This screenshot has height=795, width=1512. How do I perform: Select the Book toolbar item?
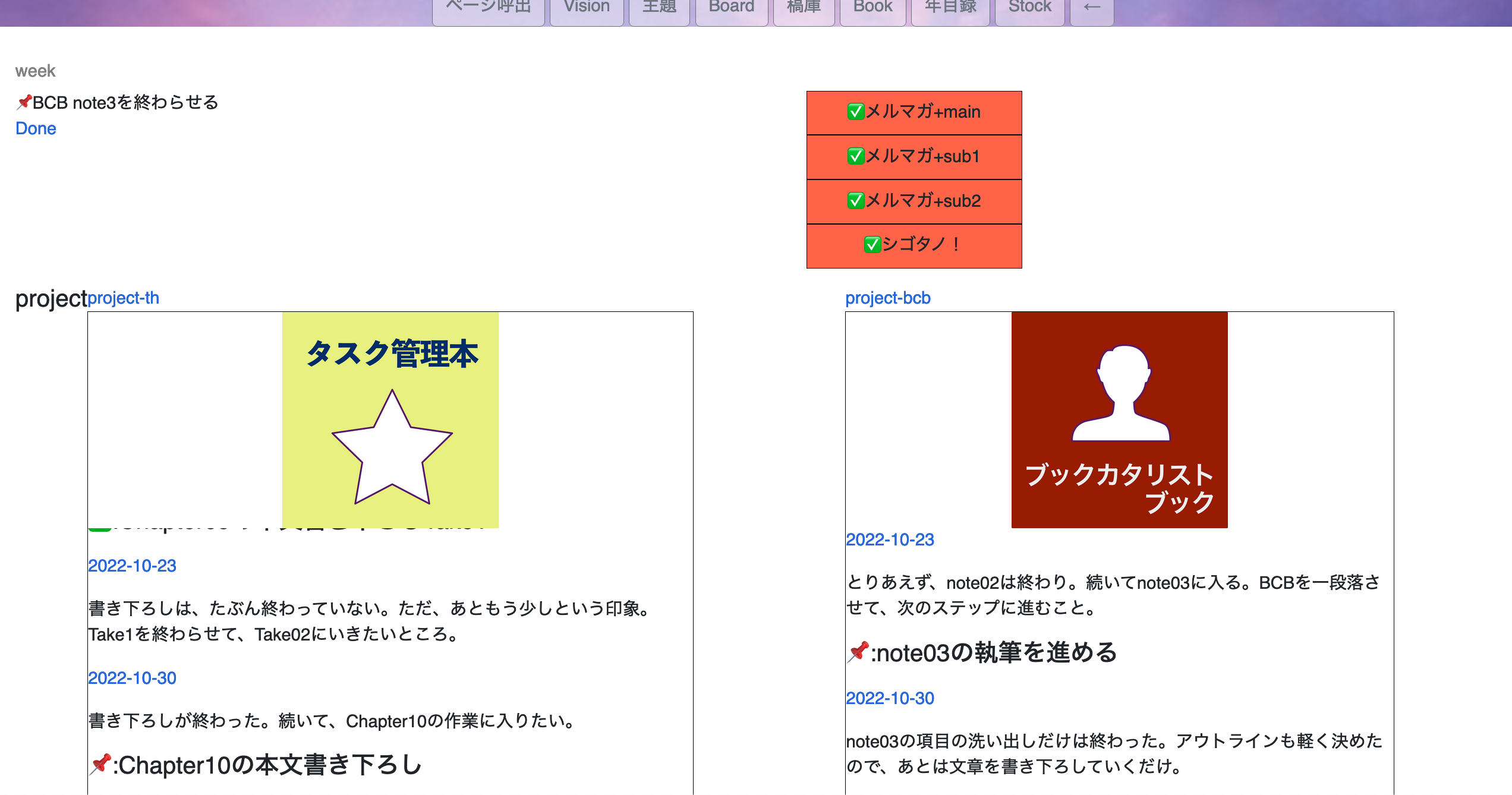coord(872,7)
